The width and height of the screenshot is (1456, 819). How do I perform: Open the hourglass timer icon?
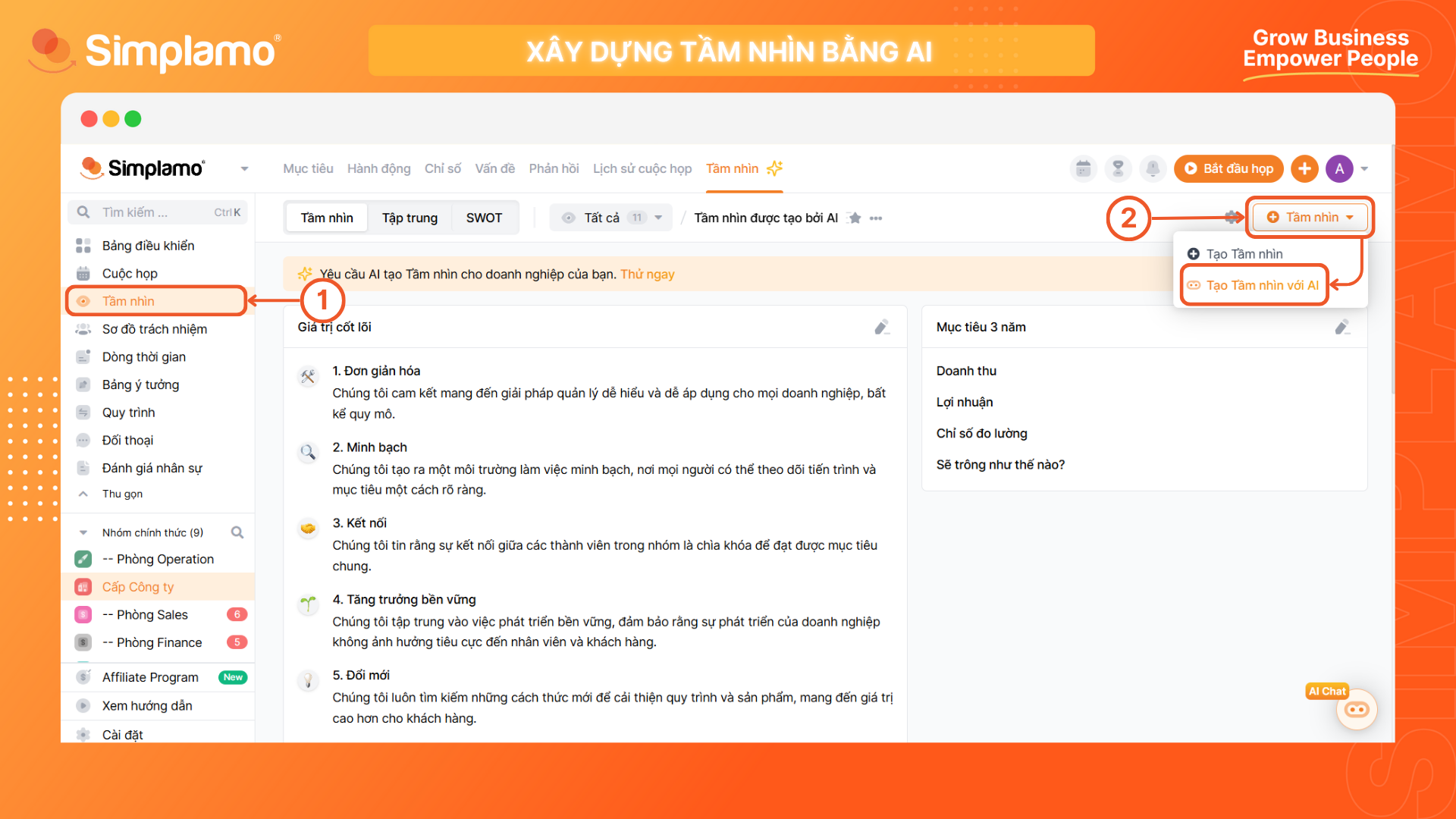point(1118,168)
